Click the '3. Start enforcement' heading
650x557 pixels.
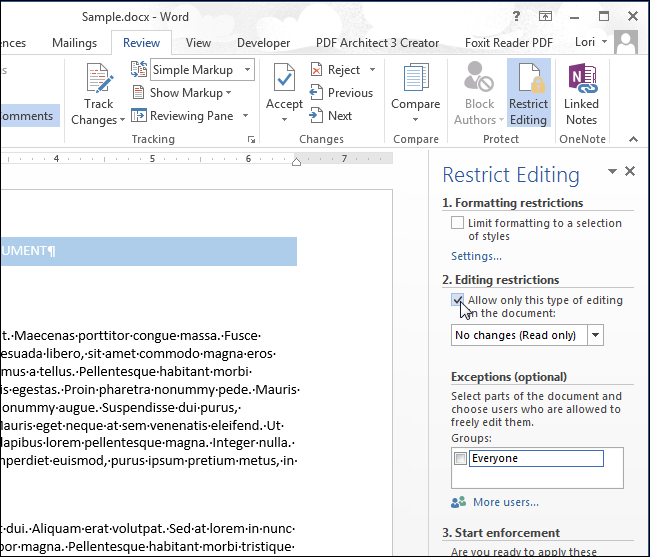tap(501, 533)
